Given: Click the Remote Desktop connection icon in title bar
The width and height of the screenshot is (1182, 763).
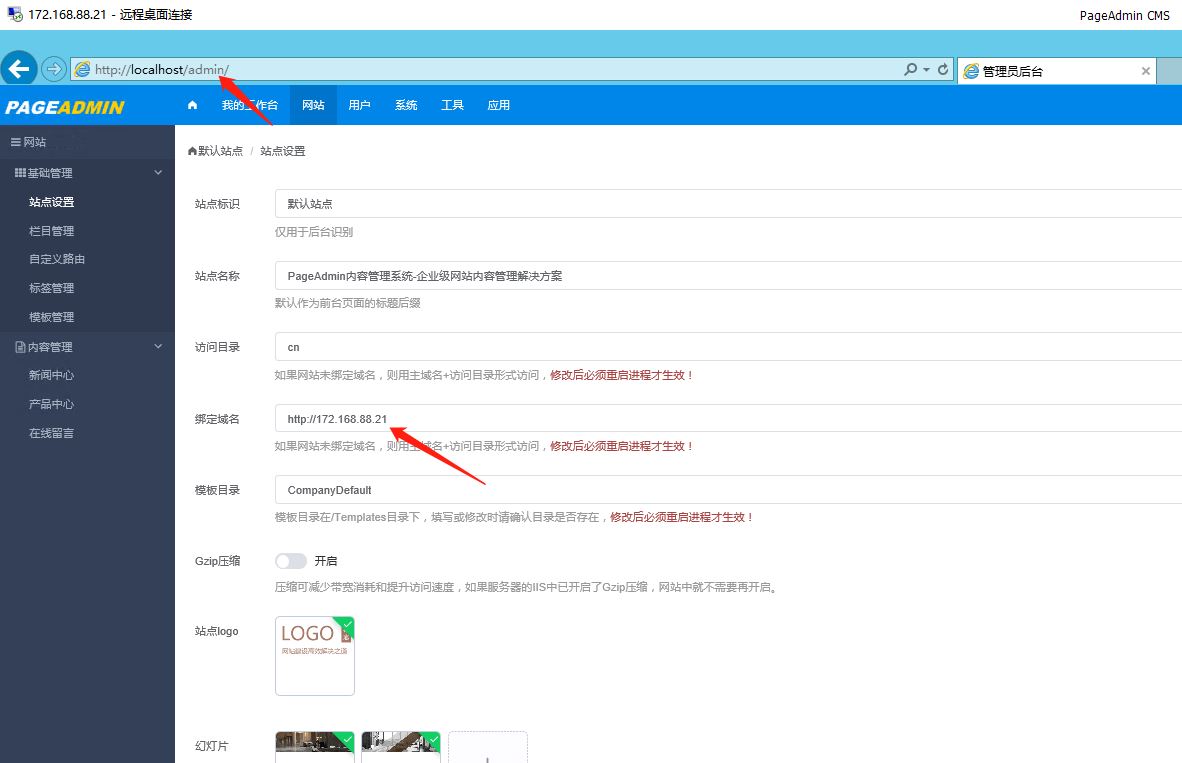Looking at the screenshot, I should (14, 14).
